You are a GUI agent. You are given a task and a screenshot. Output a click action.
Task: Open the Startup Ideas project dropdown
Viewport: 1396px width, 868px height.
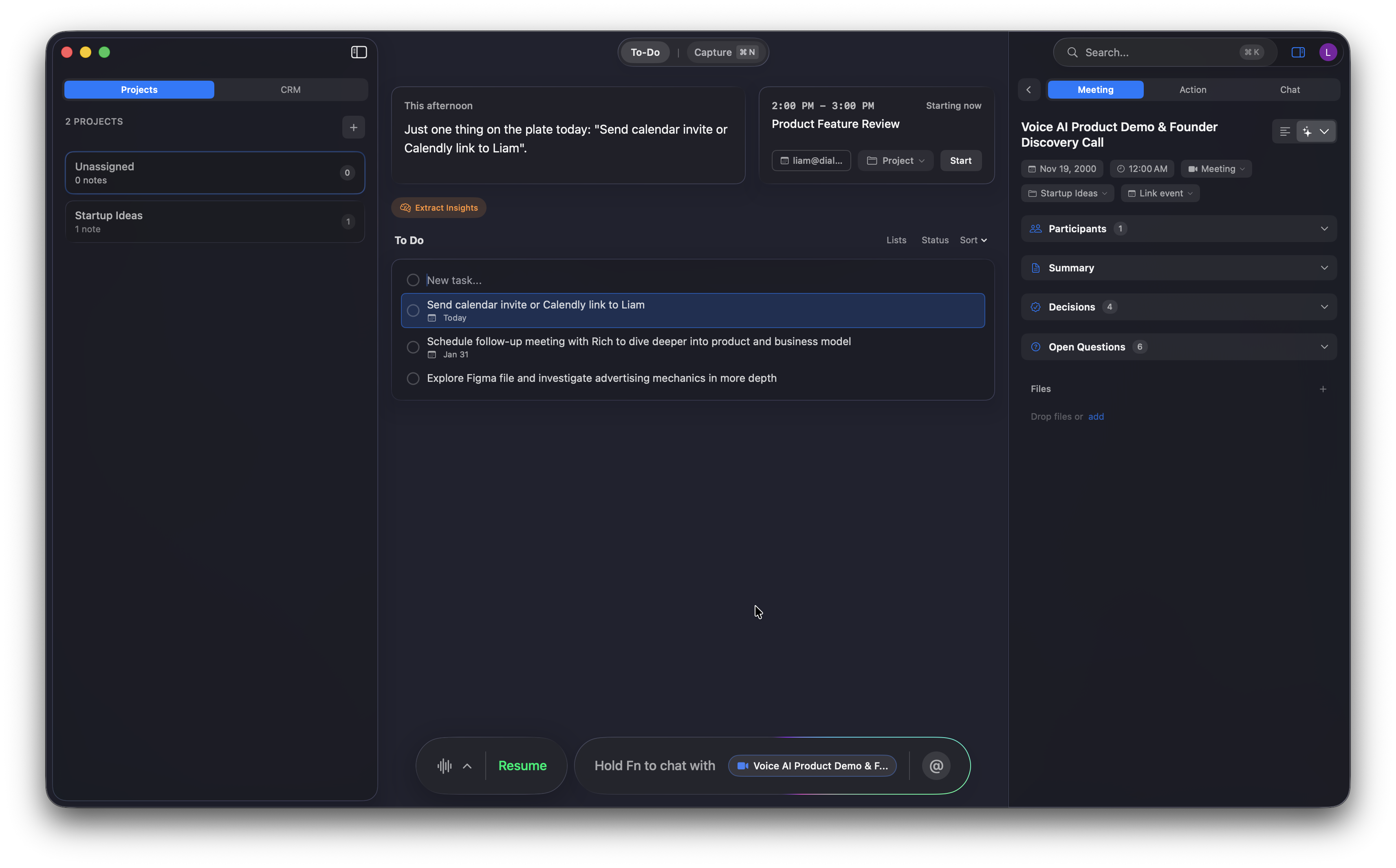point(1067,194)
